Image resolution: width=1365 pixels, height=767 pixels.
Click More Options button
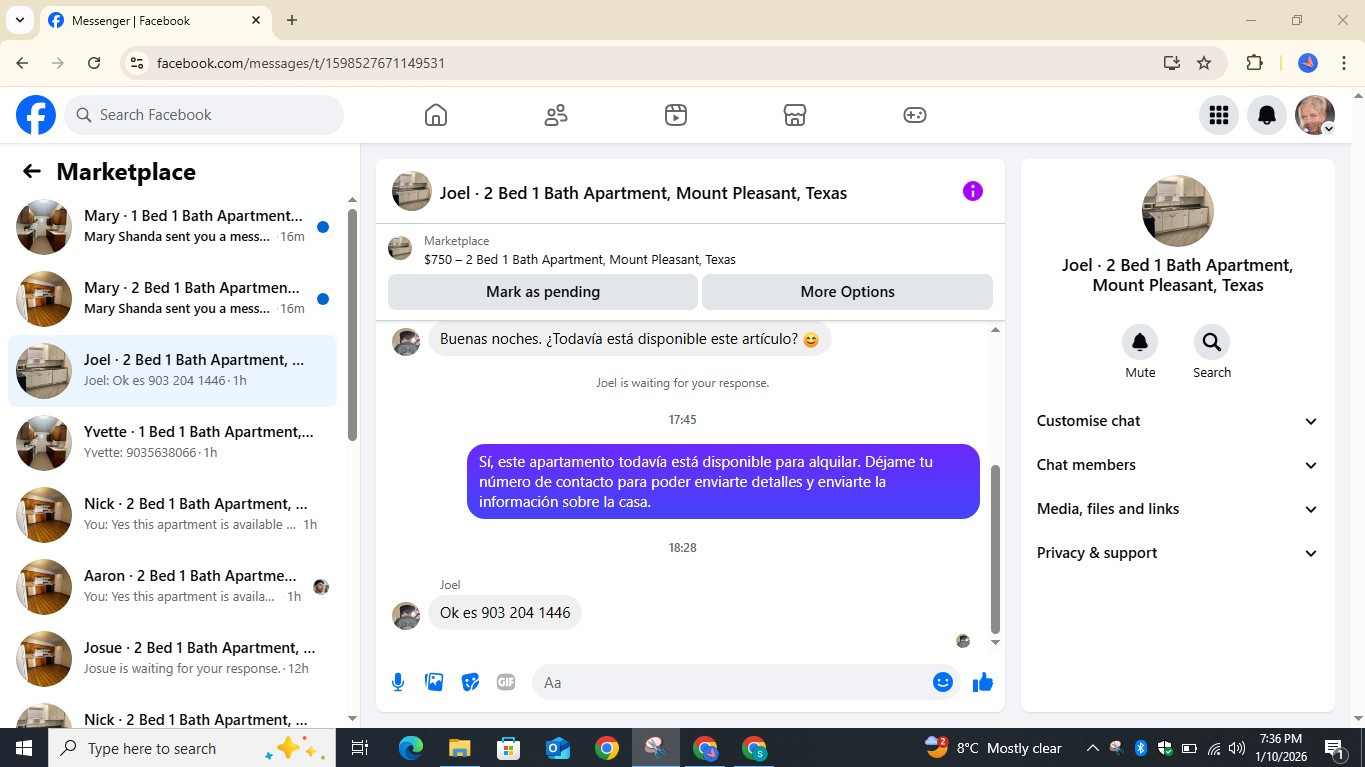click(x=847, y=292)
